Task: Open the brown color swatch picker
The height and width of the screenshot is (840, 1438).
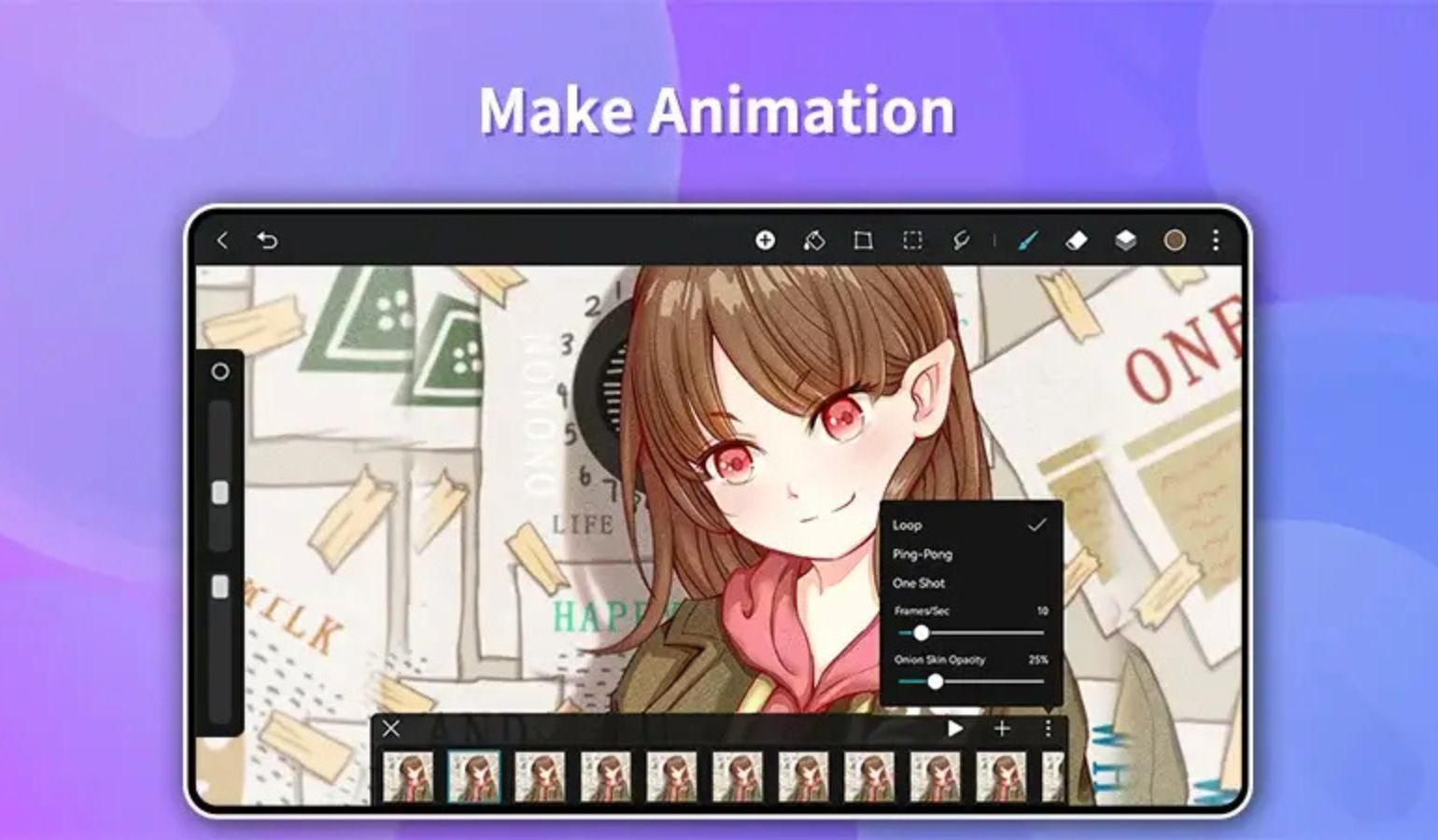Action: click(x=1175, y=241)
